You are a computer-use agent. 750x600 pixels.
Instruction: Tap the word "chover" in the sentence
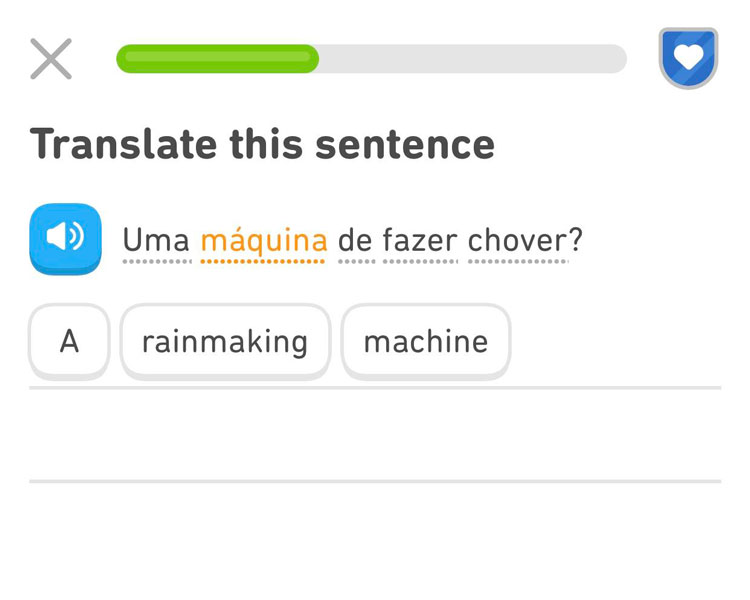(517, 241)
